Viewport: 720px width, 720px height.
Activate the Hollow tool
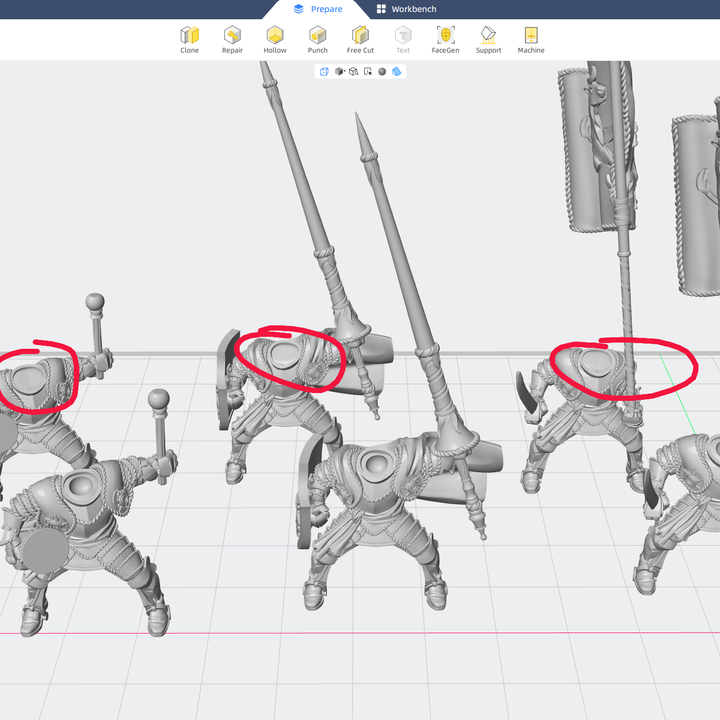(x=275, y=39)
